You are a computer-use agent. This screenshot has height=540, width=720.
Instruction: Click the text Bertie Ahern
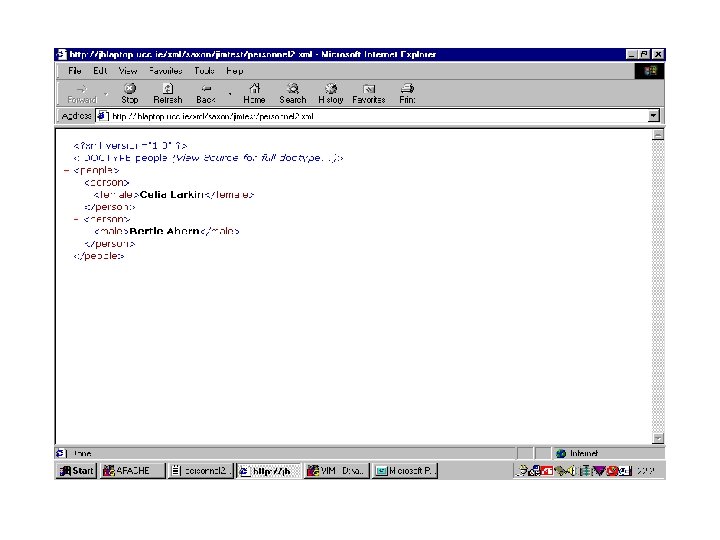point(164,231)
